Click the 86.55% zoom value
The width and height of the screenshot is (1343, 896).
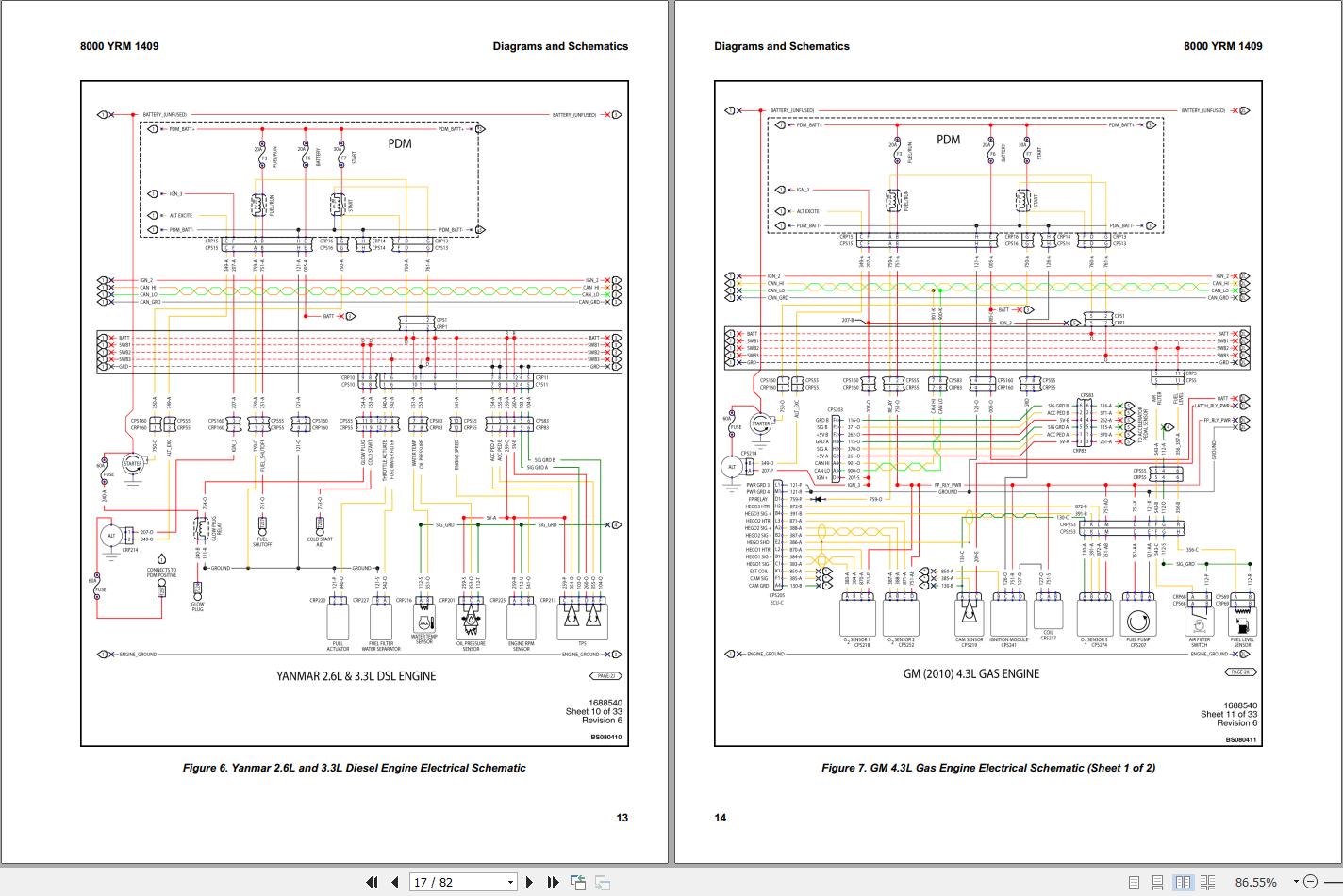coord(1255,882)
